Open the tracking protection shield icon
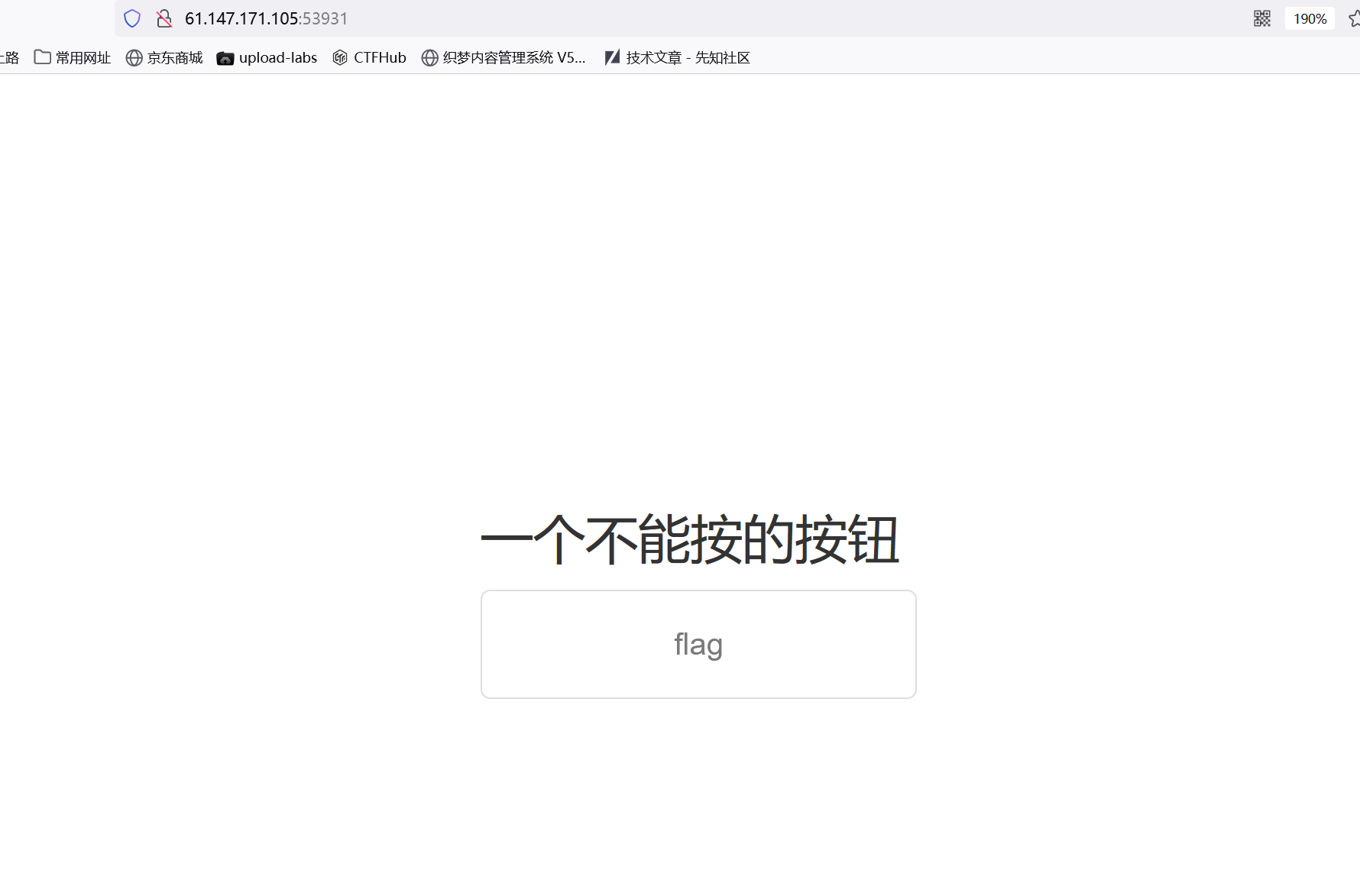Image resolution: width=1360 pixels, height=896 pixels. 132,18
